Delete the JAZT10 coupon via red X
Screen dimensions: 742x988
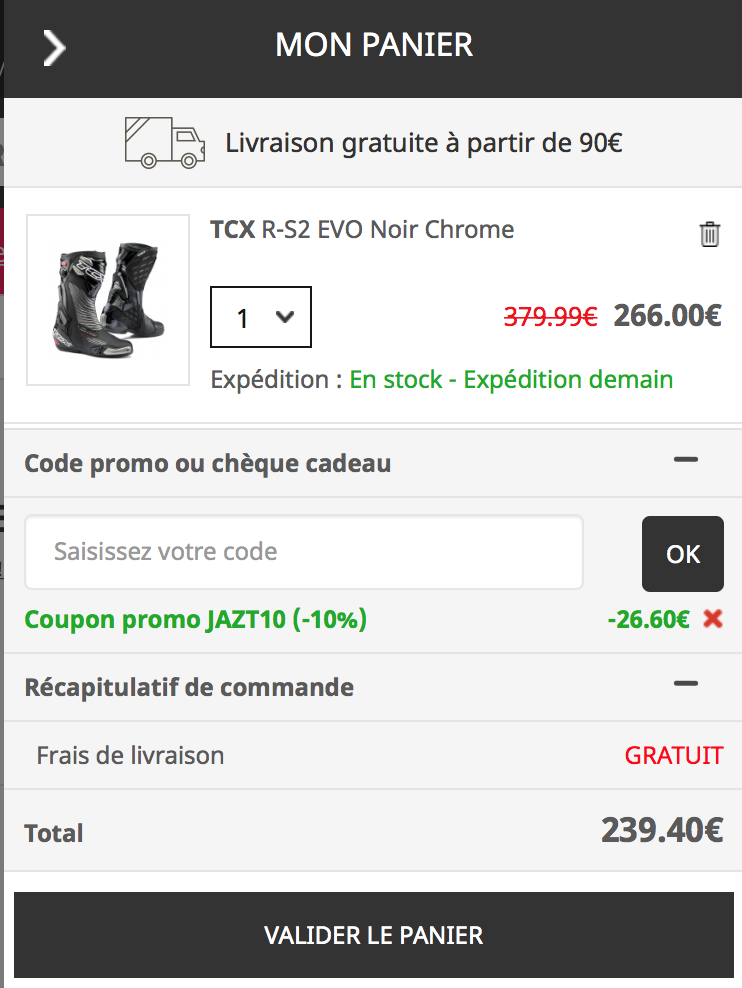tap(711, 619)
